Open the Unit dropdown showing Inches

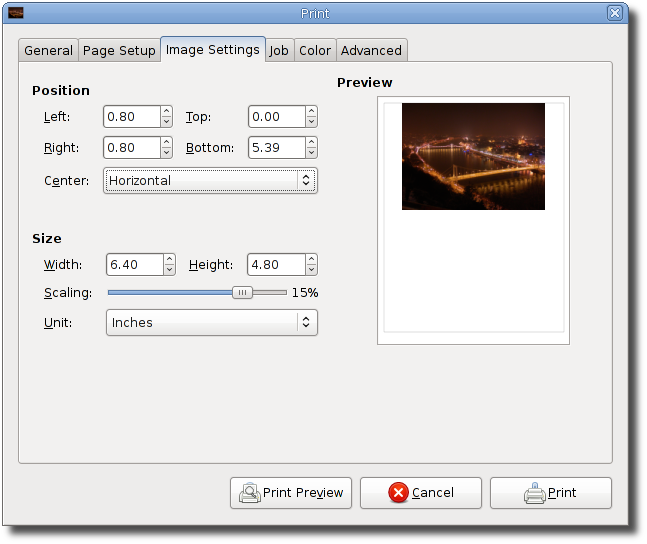(x=212, y=322)
